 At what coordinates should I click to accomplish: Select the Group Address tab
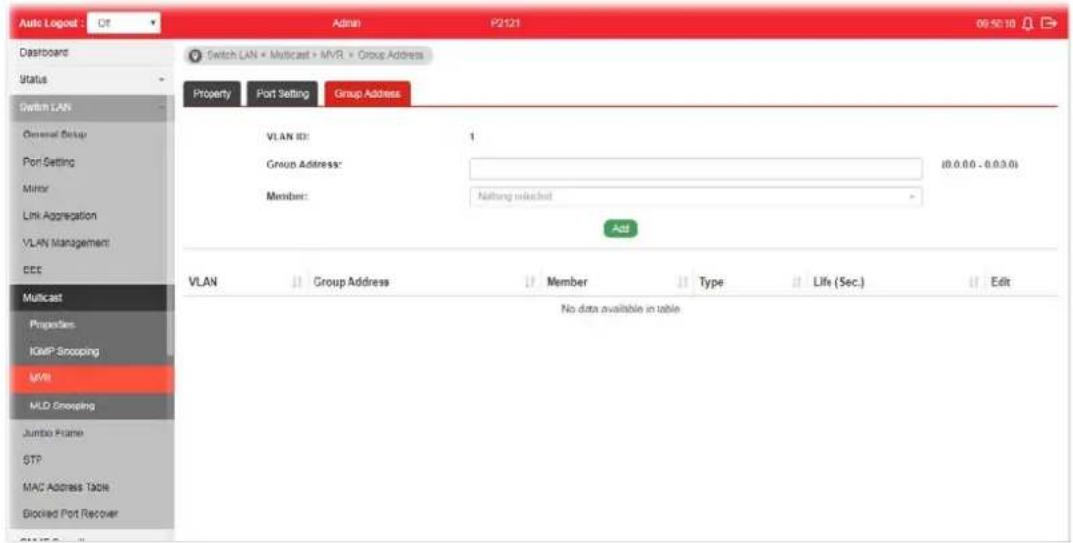point(367,94)
